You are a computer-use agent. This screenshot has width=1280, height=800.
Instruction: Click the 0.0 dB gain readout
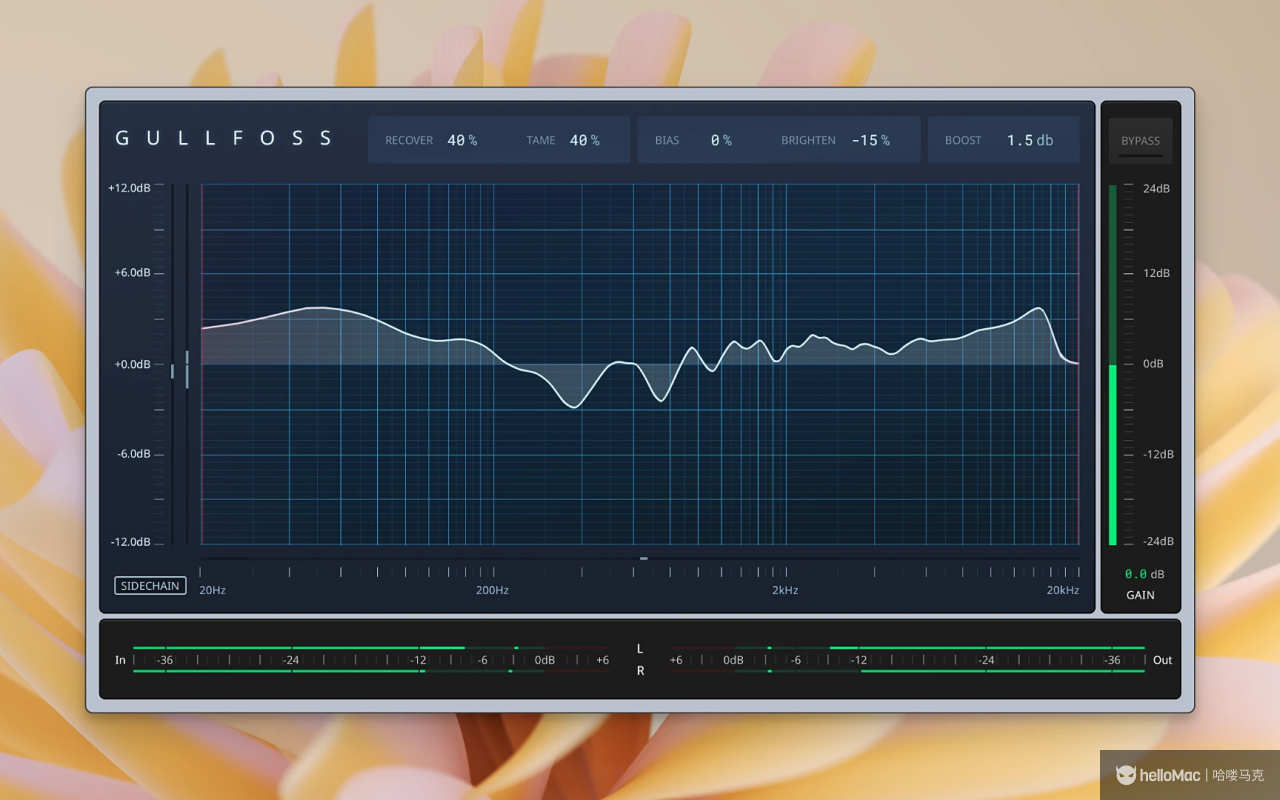click(1144, 574)
